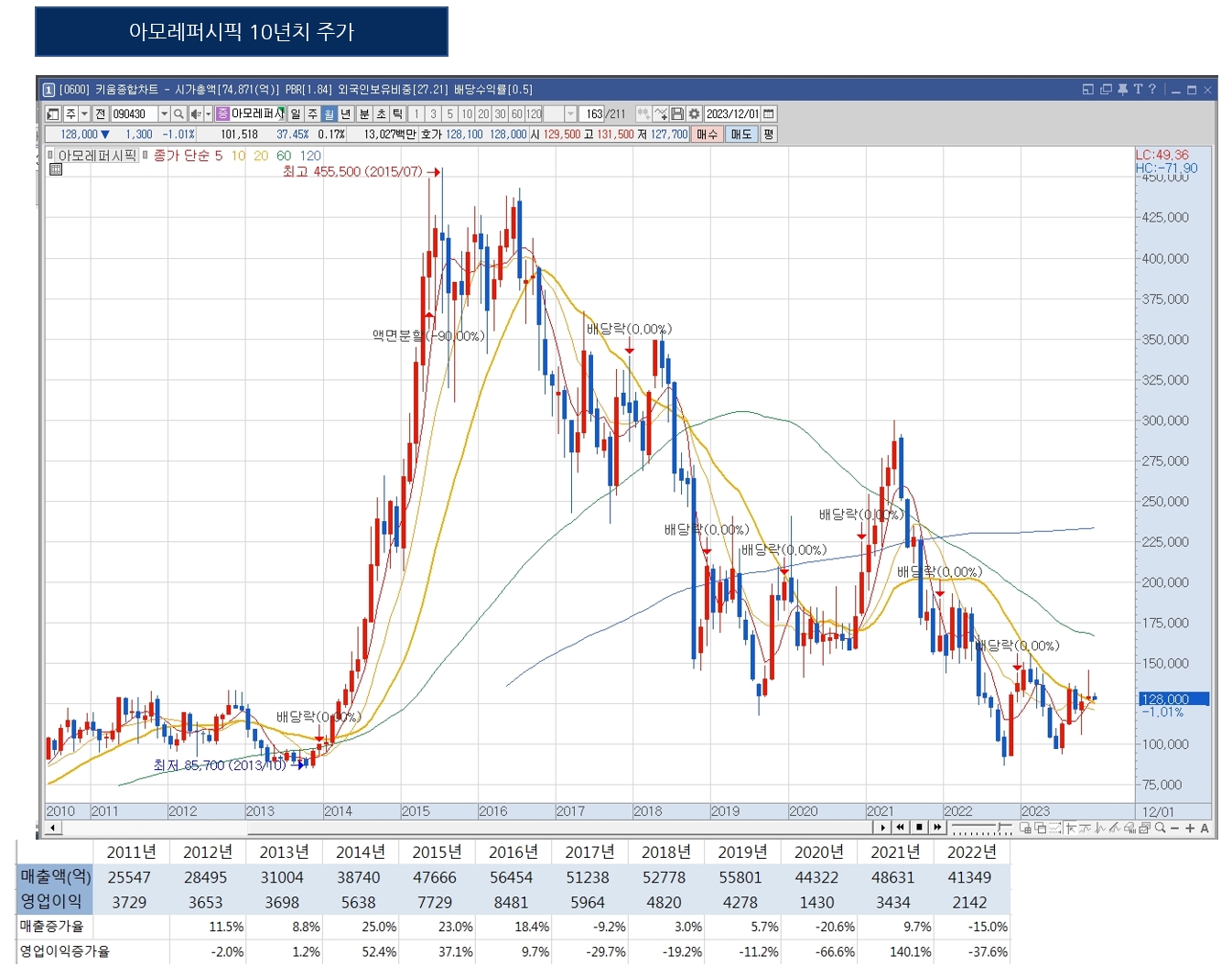This screenshot has width=1232, height=977.
Task: Click the save chart floppy disk icon
Action: 678,114
